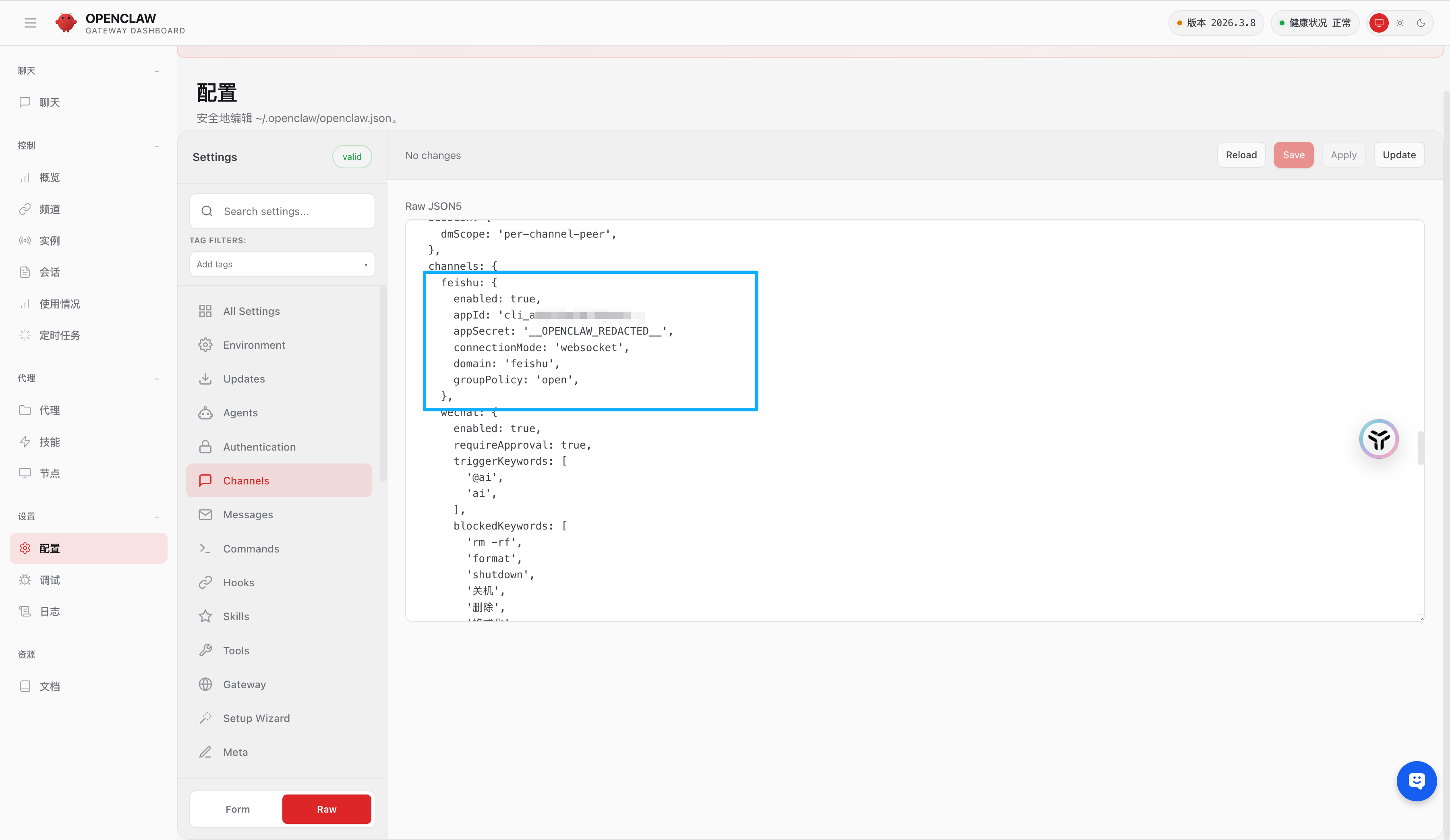The height and width of the screenshot is (840, 1450).
Task: Open 定时任务 in the sidebar
Action: [x=59, y=335]
